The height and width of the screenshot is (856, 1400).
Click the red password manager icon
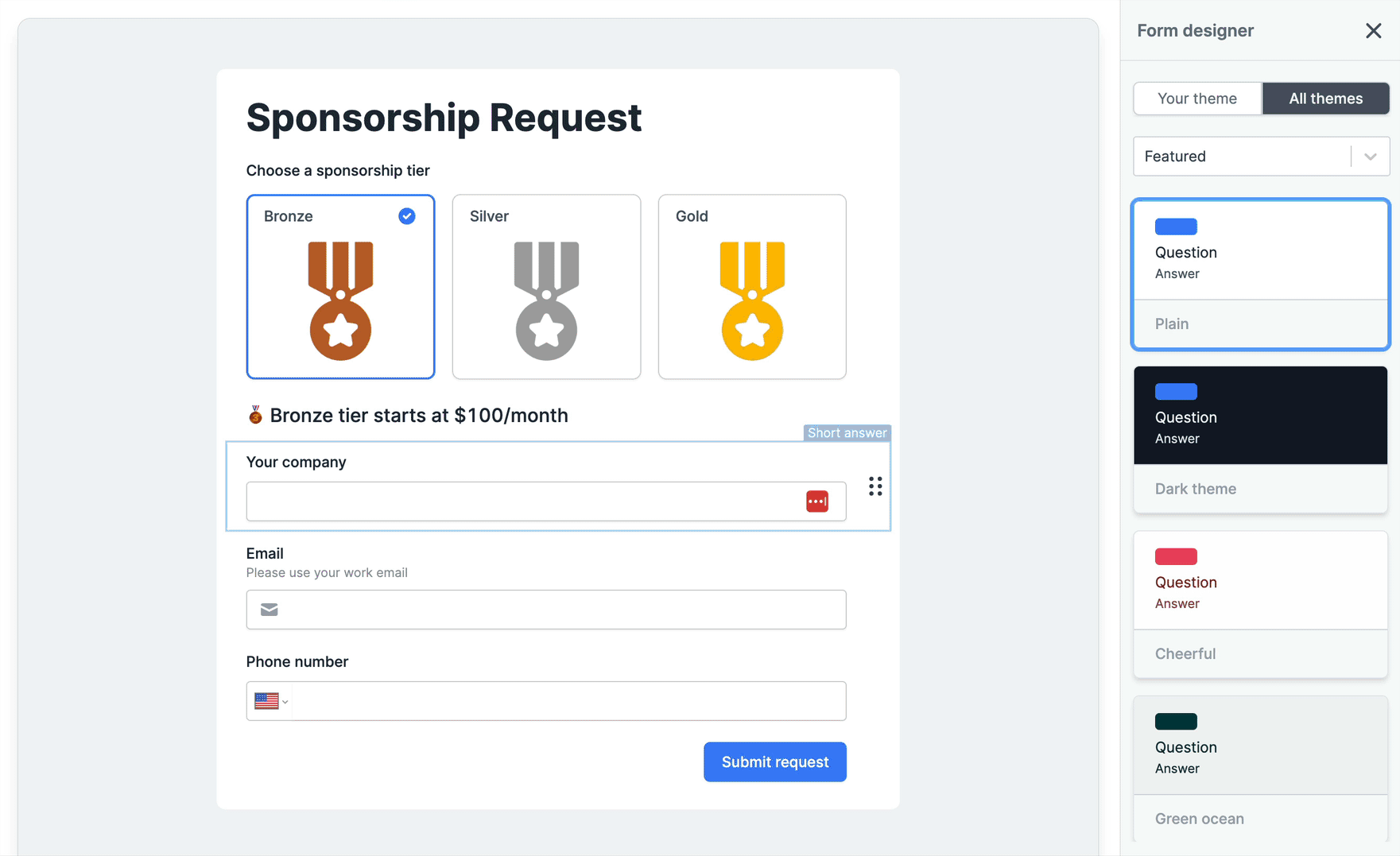817,502
